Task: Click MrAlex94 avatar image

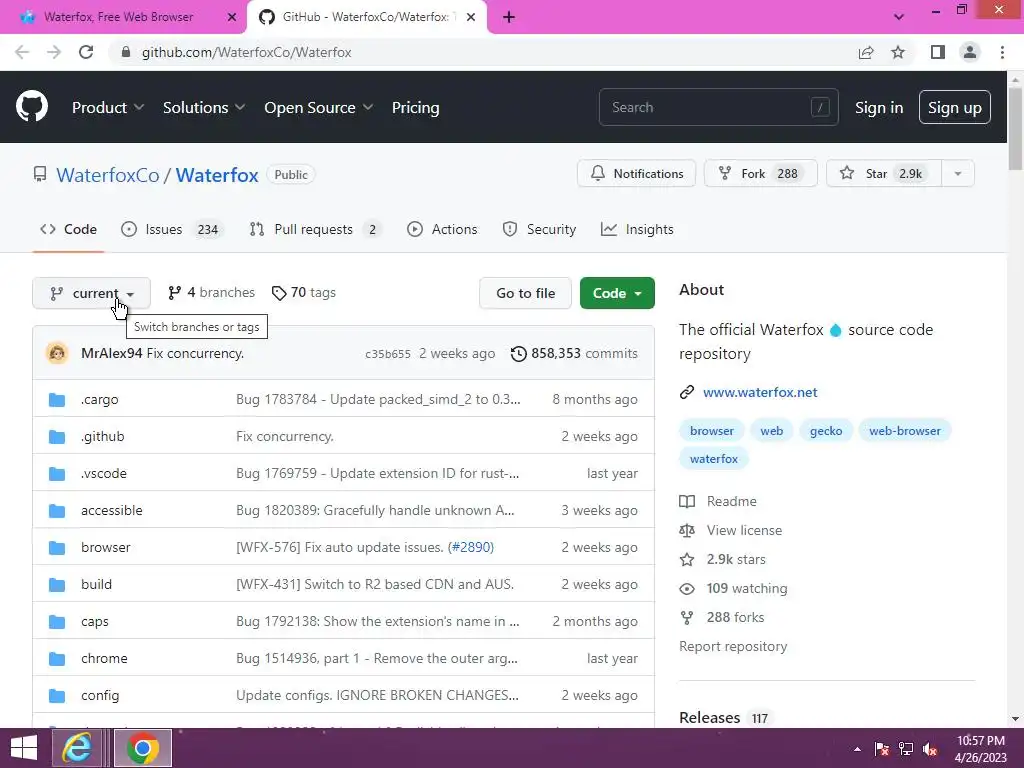Action: (57, 353)
